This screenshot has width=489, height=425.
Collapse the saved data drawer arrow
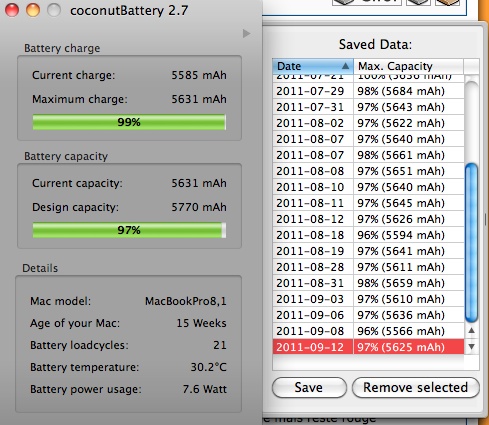click(x=246, y=33)
